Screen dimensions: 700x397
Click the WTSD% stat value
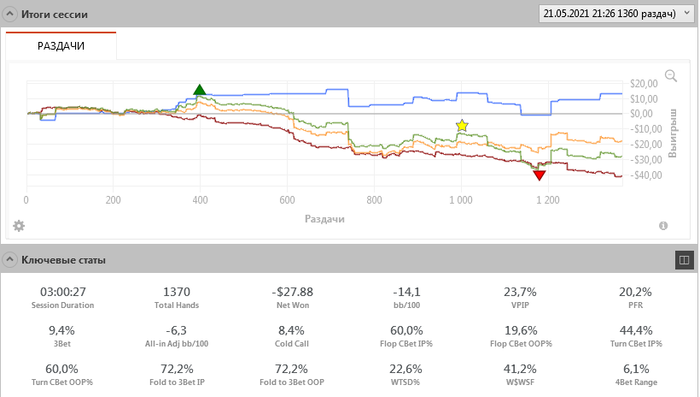(x=406, y=369)
